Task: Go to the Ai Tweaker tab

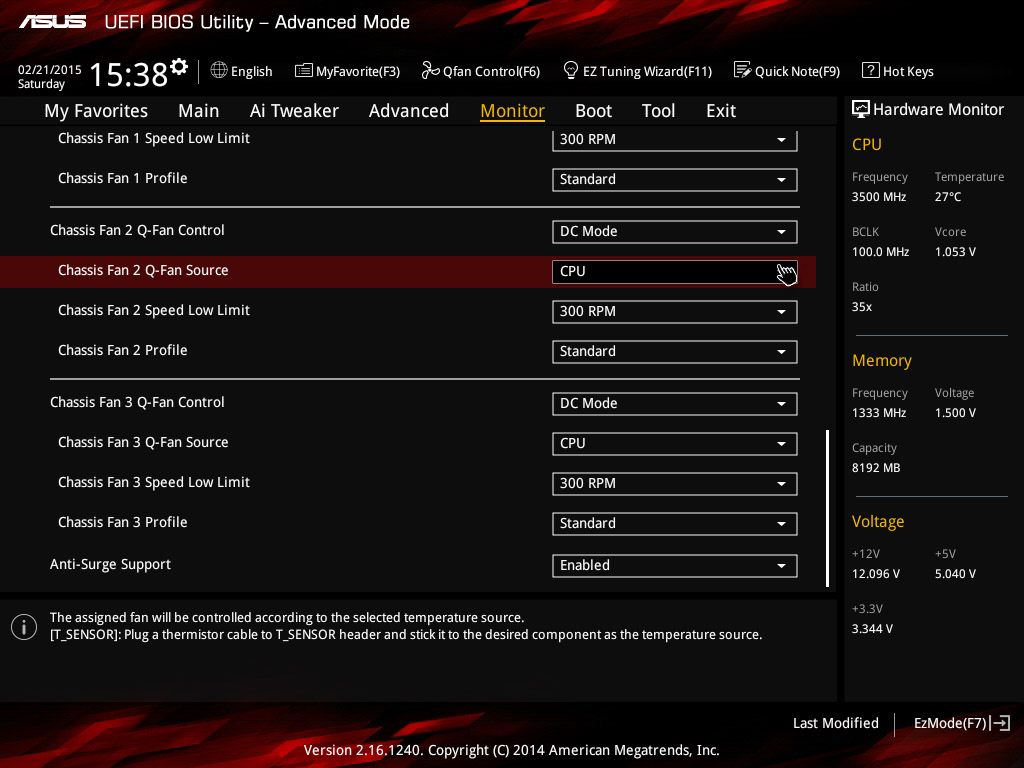Action: 294,111
